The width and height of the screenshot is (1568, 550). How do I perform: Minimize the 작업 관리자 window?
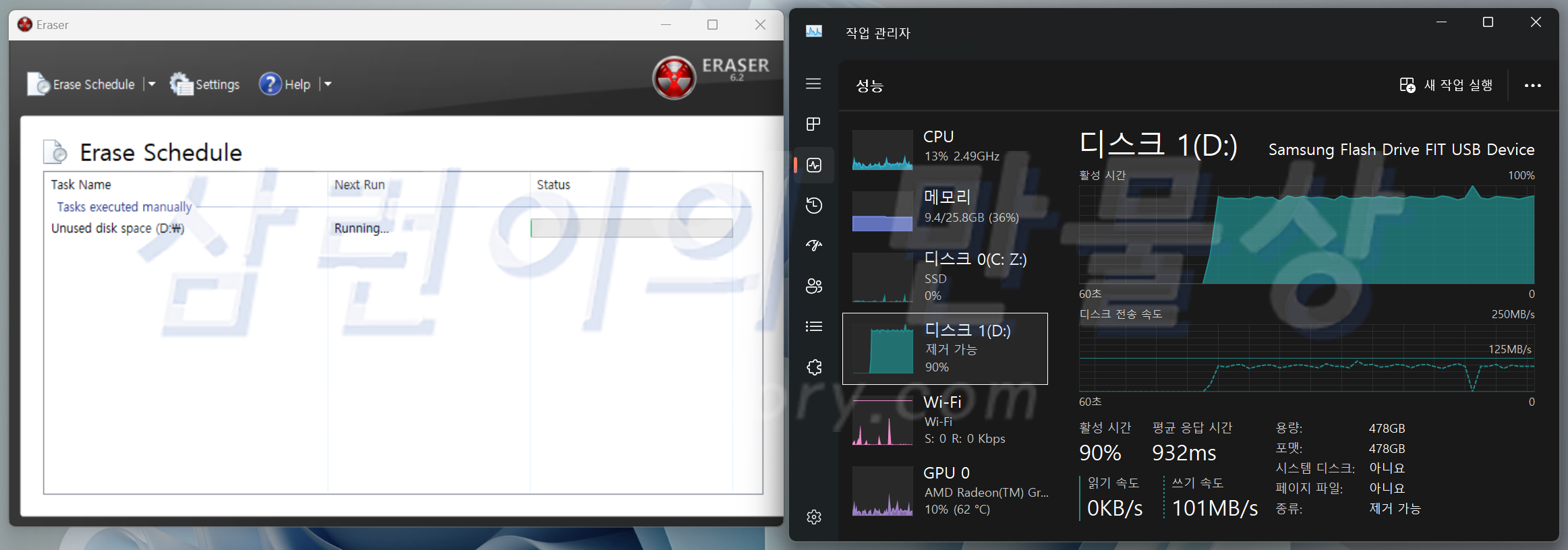[x=1441, y=22]
